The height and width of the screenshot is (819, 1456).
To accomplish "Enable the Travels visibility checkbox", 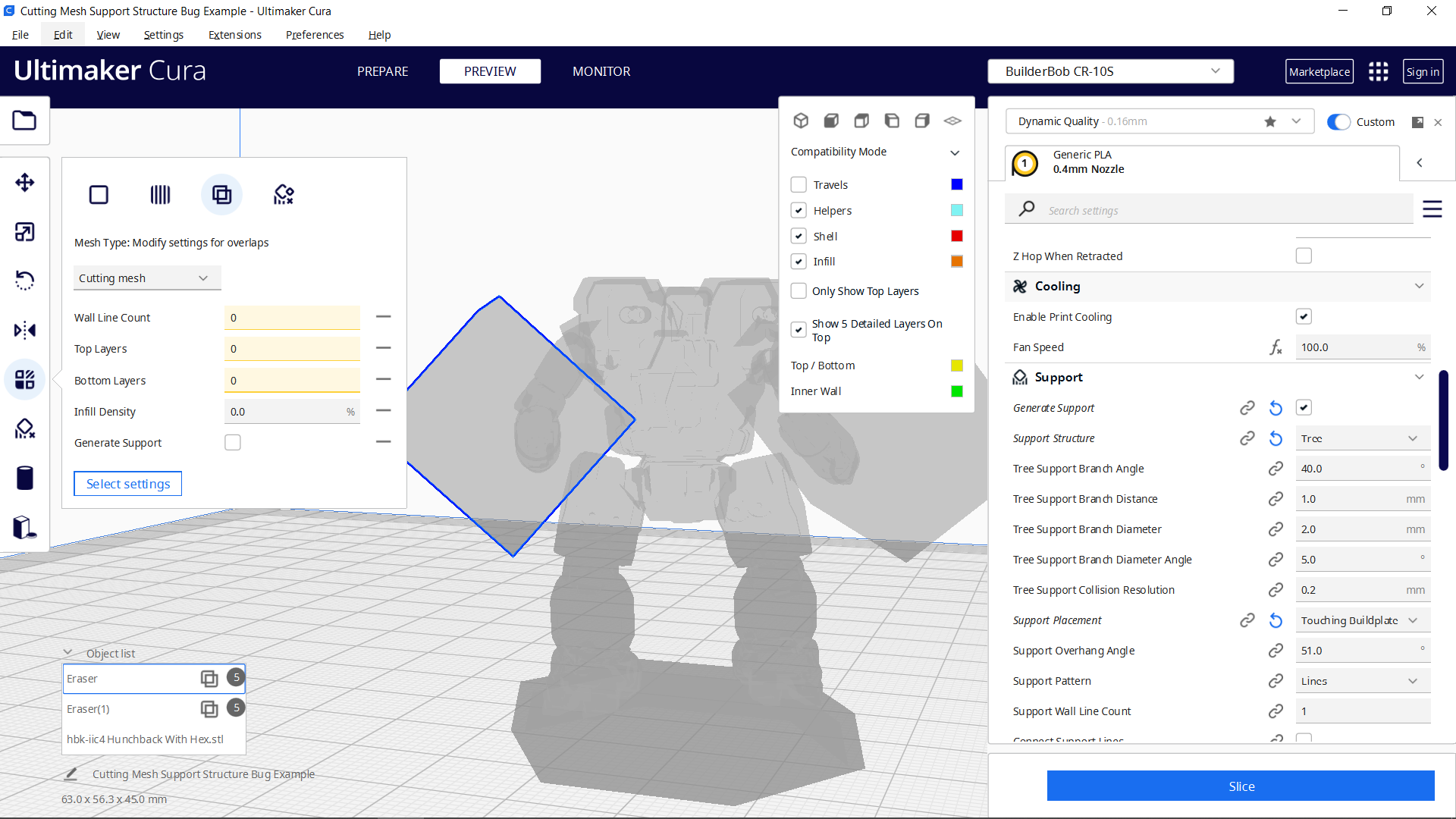I will click(799, 184).
